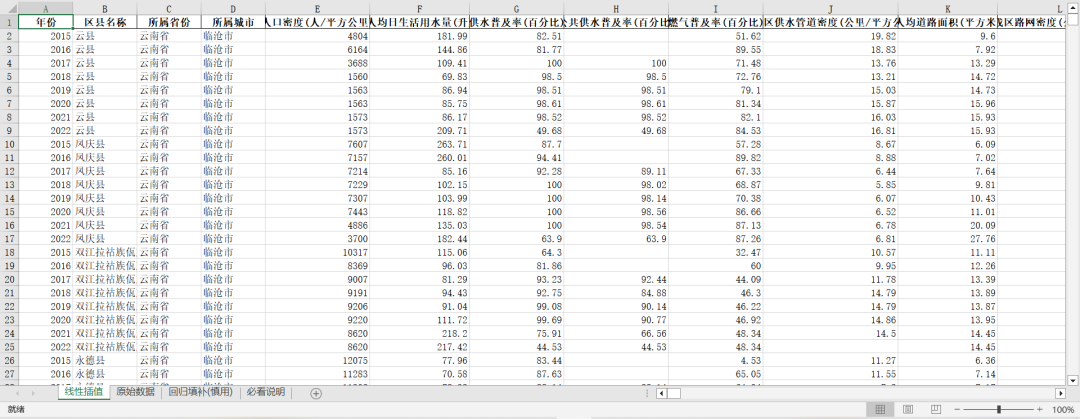The height and width of the screenshot is (419, 1080).
Task: Select column D header
Action: click(233, 8)
